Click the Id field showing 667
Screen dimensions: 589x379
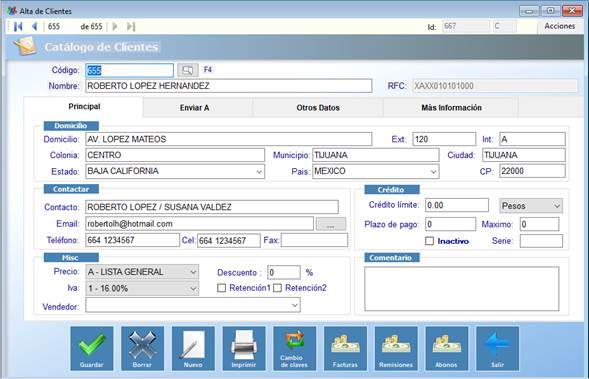(466, 26)
